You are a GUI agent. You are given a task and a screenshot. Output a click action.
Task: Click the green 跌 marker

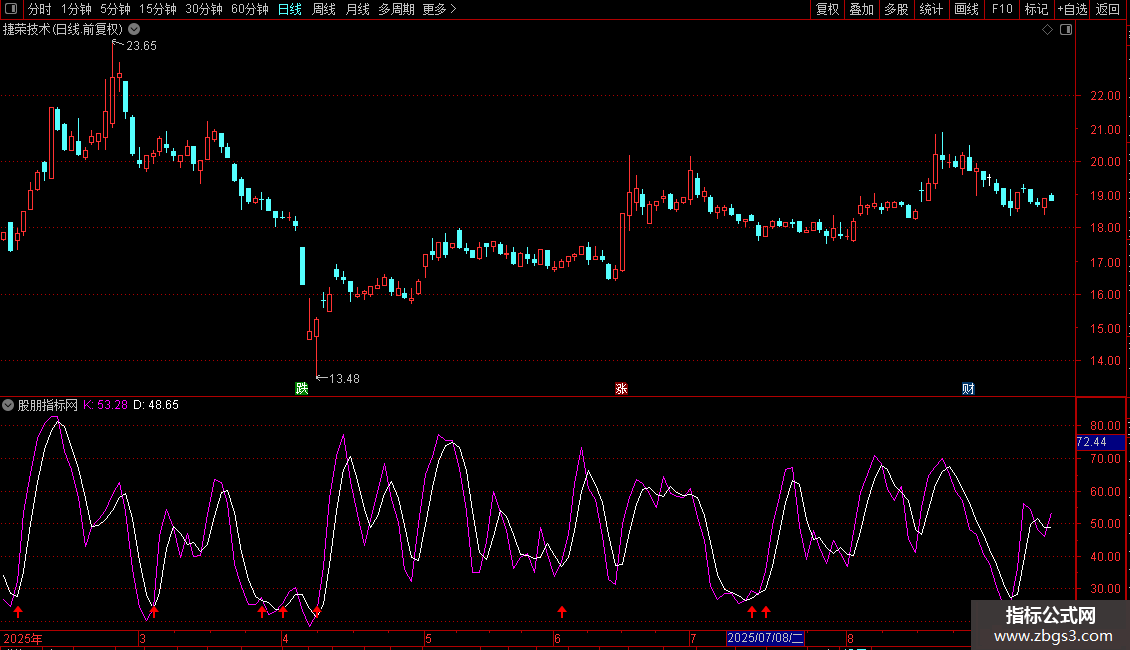point(302,388)
